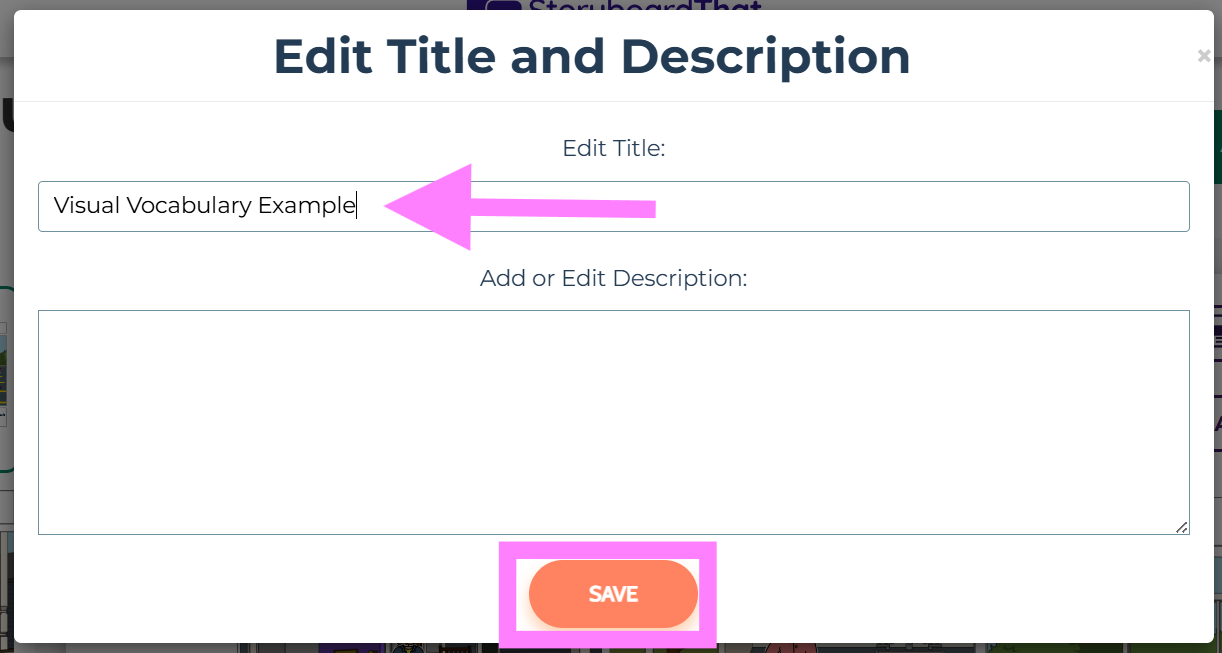Click the "Edit Title:" label
This screenshot has height=653, width=1222.
[x=613, y=149]
